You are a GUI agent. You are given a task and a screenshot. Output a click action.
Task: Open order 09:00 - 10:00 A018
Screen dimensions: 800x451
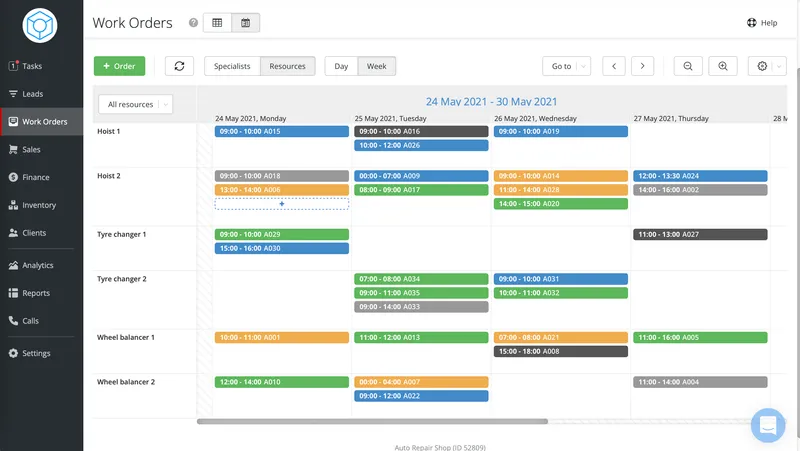[282, 176]
